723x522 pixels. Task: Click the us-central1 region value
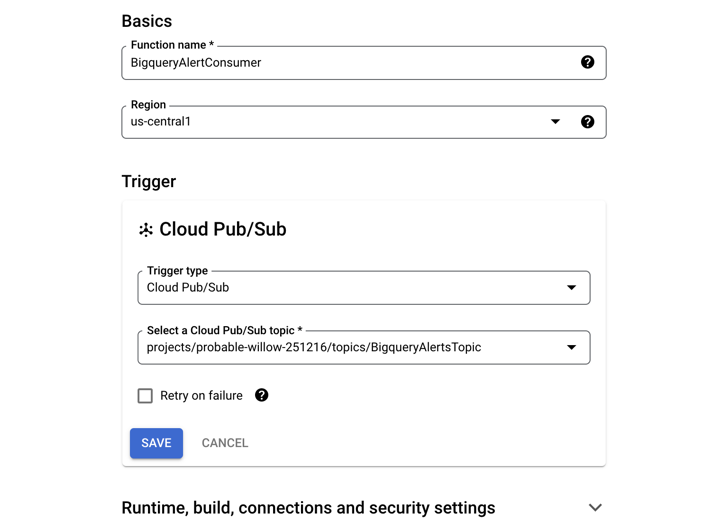pyautogui.click(x=161, y=122)
